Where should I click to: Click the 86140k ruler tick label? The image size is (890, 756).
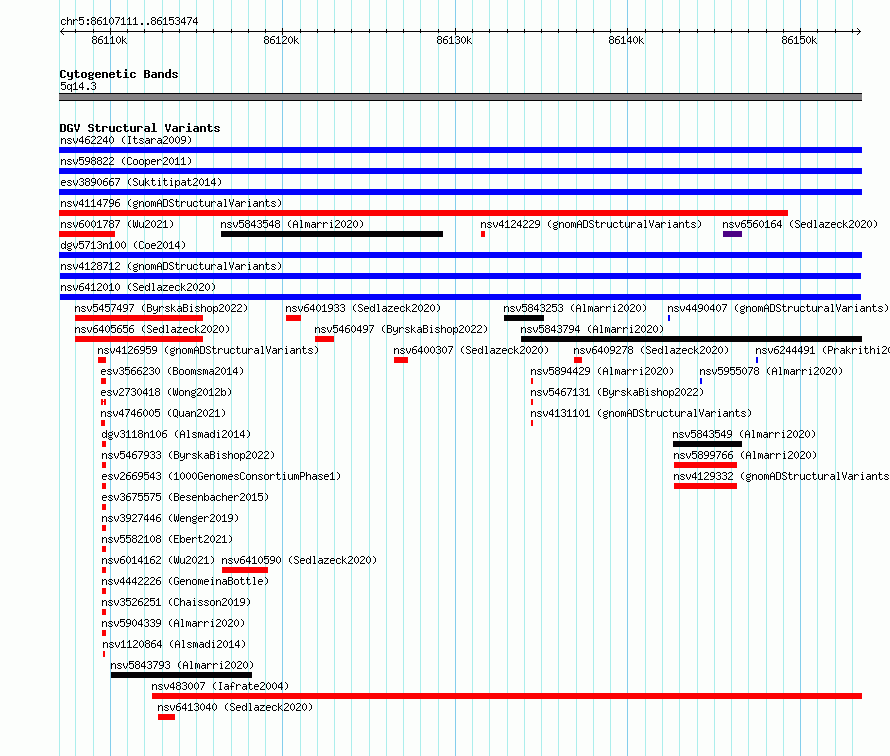626,40
